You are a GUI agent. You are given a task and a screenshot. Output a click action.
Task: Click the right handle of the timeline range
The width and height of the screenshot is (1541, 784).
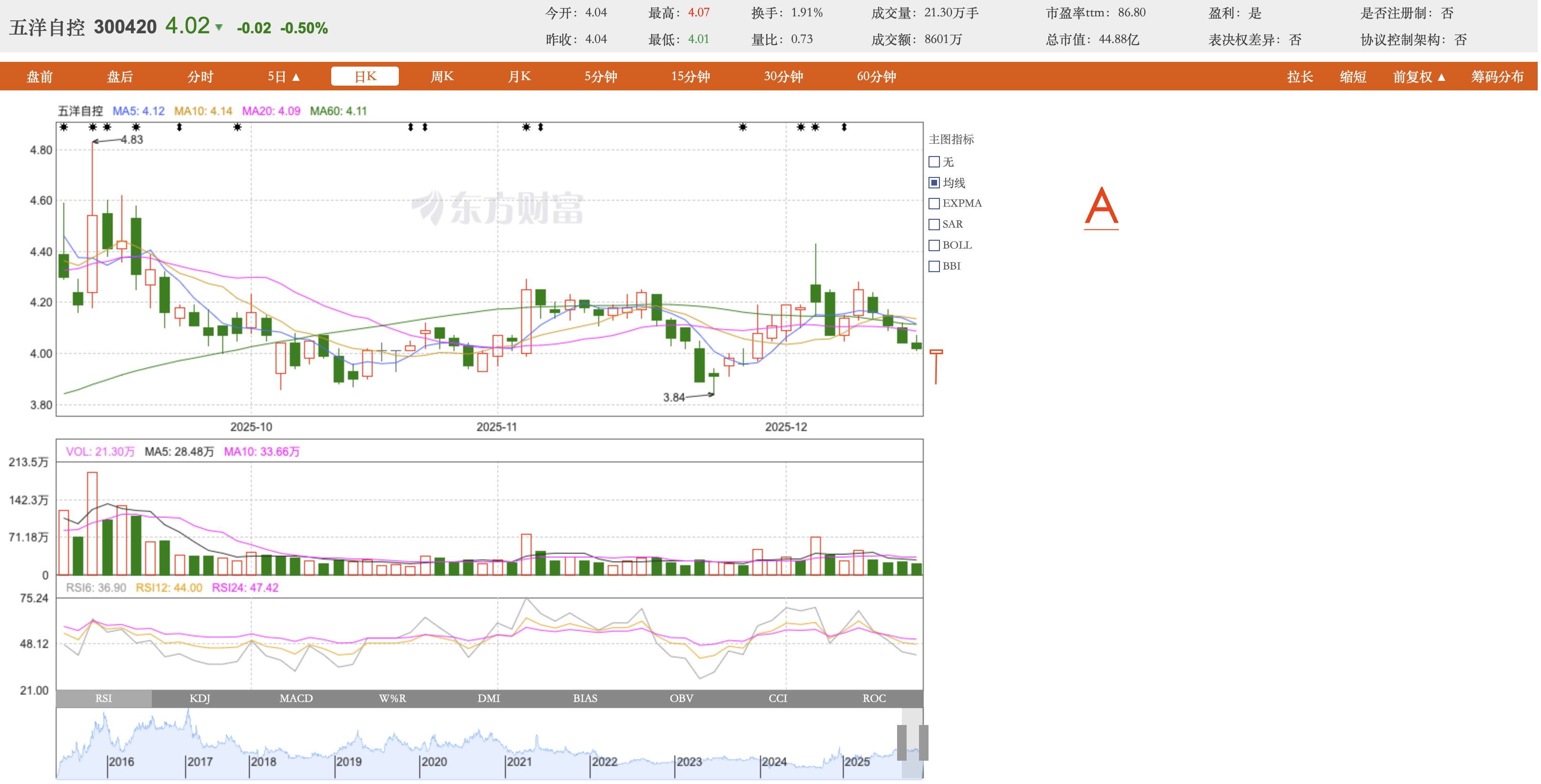[923, 742]
